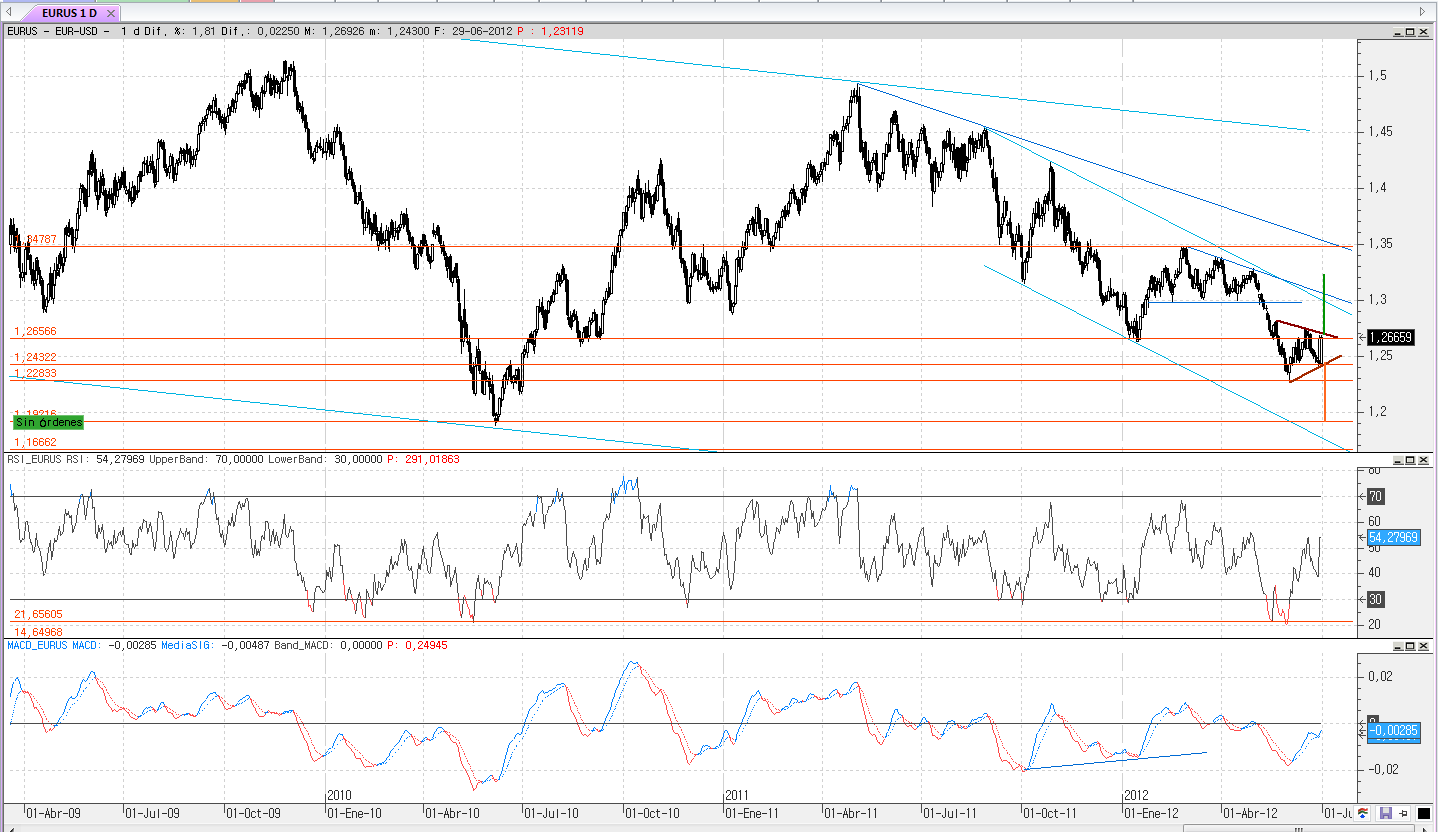Maximize the MACD indicator panel
The height and width of the screenshot is (832, 1438).
[x=1409, y=647]
